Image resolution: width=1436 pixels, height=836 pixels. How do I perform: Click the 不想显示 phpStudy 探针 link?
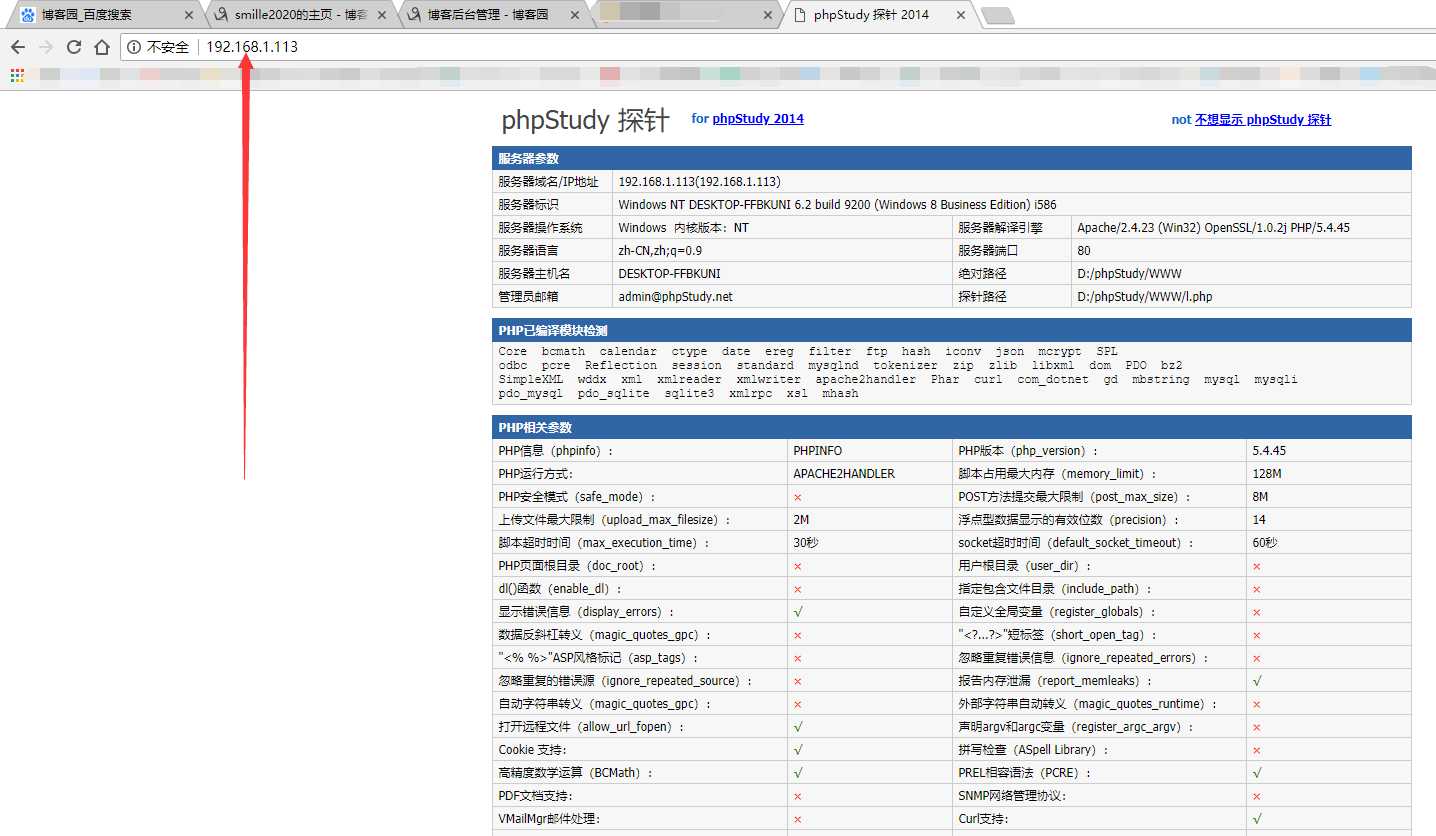point(1263,120)
